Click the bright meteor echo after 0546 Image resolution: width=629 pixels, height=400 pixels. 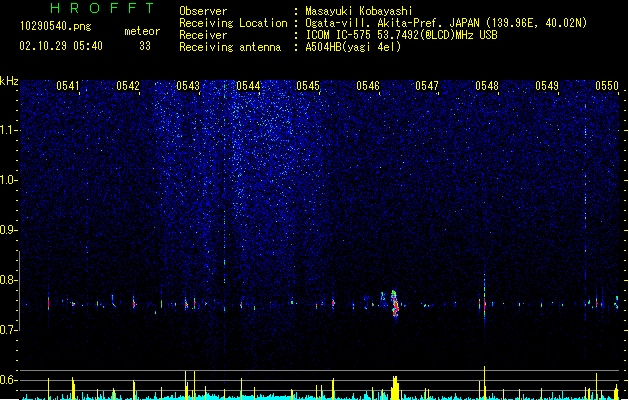395,303
